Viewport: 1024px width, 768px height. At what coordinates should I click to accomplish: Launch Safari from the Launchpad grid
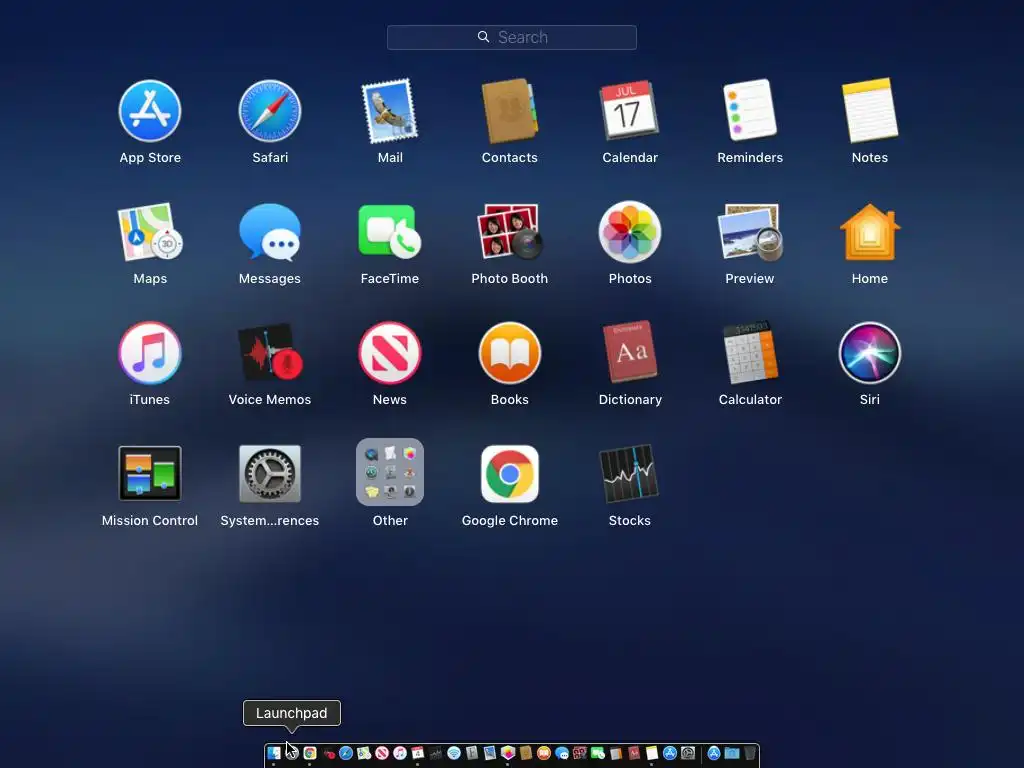tap(270, 111)
